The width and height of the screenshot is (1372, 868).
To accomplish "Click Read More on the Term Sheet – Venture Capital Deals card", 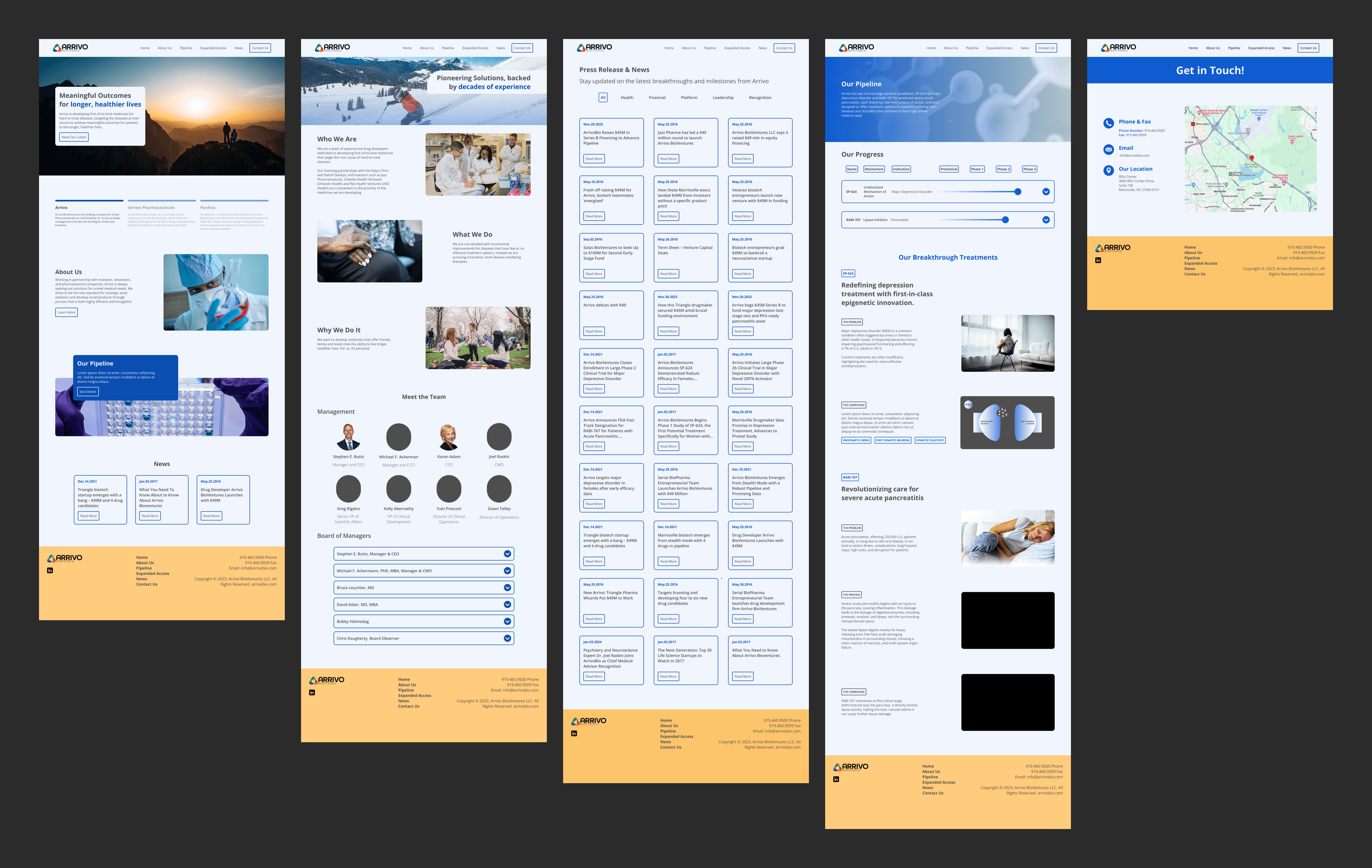I will coord(668,274).
